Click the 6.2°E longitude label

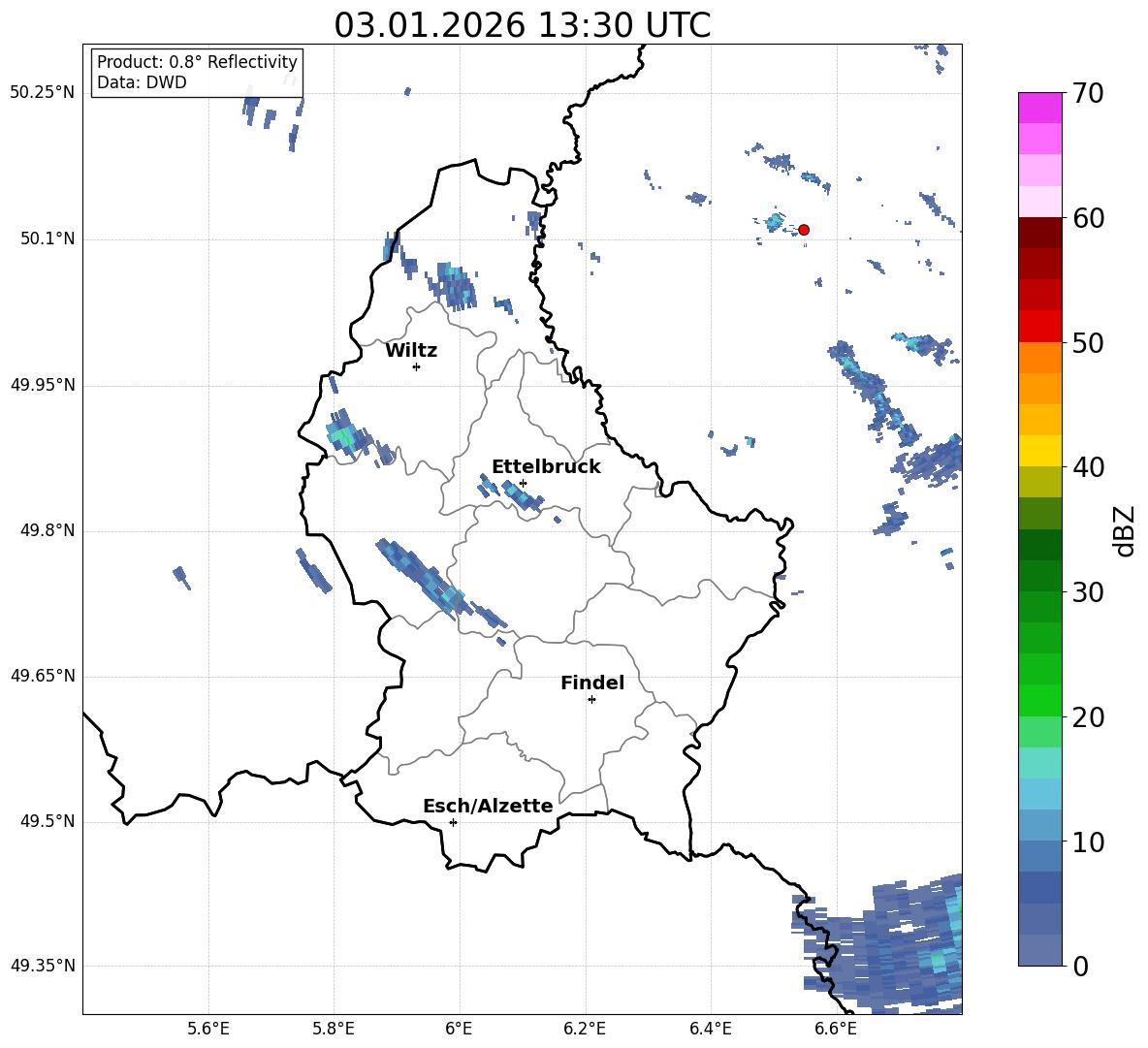(x=585, y=1029)
